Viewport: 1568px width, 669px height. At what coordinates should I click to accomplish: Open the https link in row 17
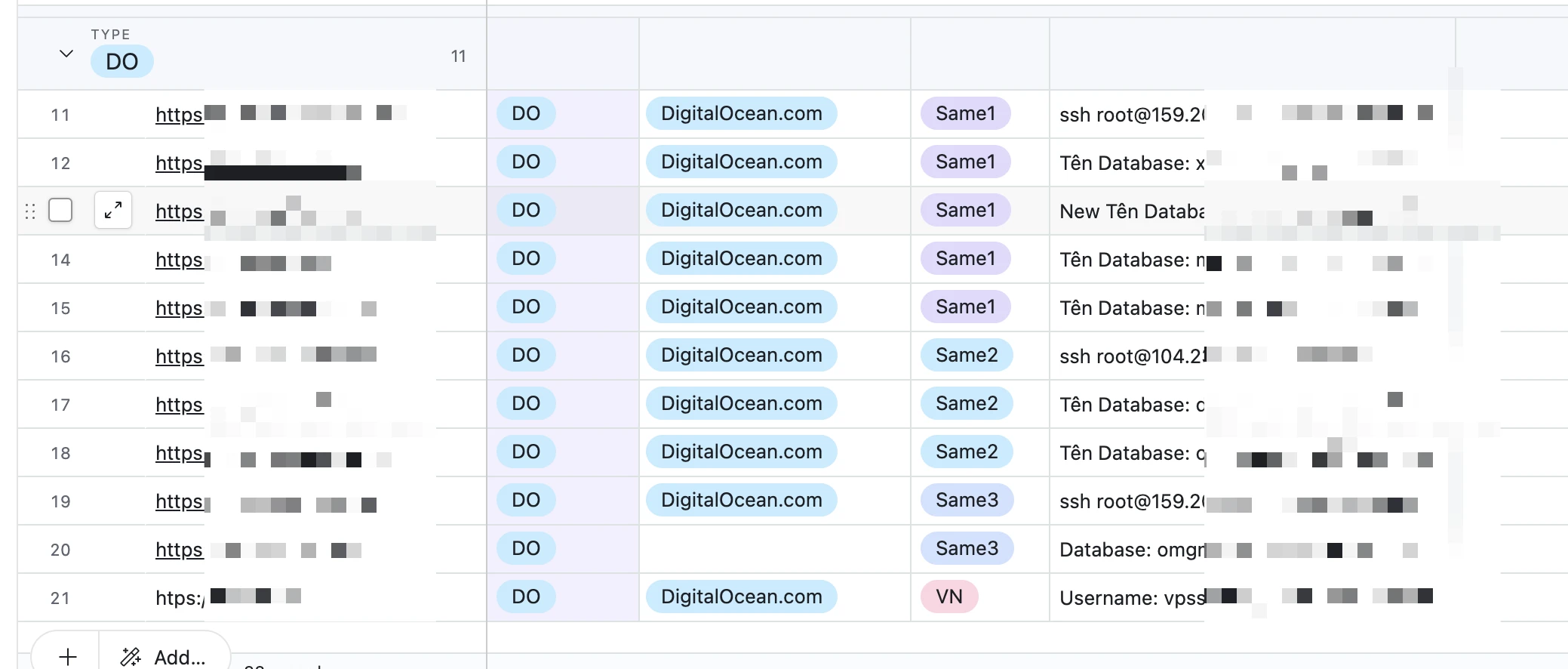coord(180,405)
